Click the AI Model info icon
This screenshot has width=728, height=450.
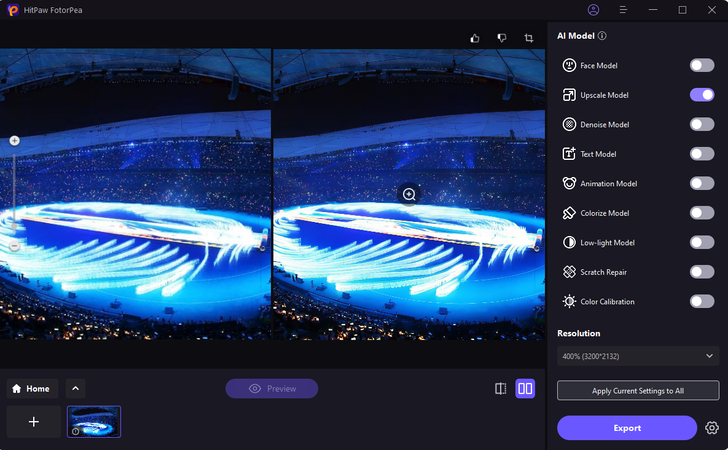pos(603,36)
